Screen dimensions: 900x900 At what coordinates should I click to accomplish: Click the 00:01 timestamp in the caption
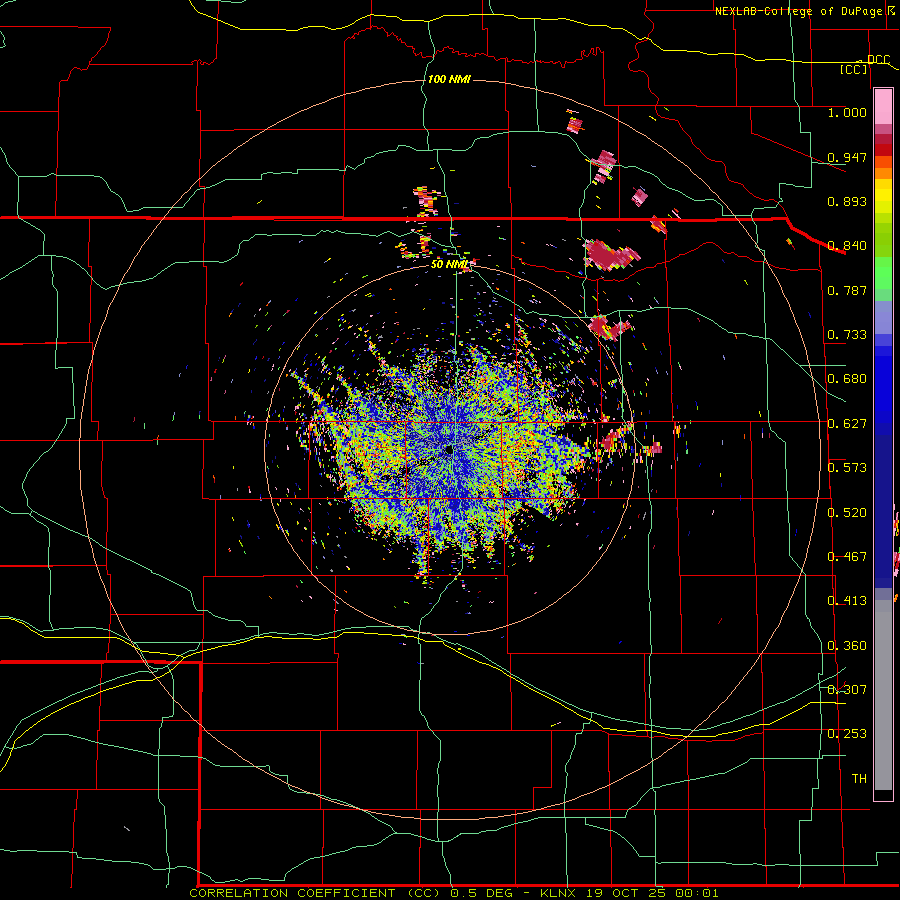[x=696, y=893]
